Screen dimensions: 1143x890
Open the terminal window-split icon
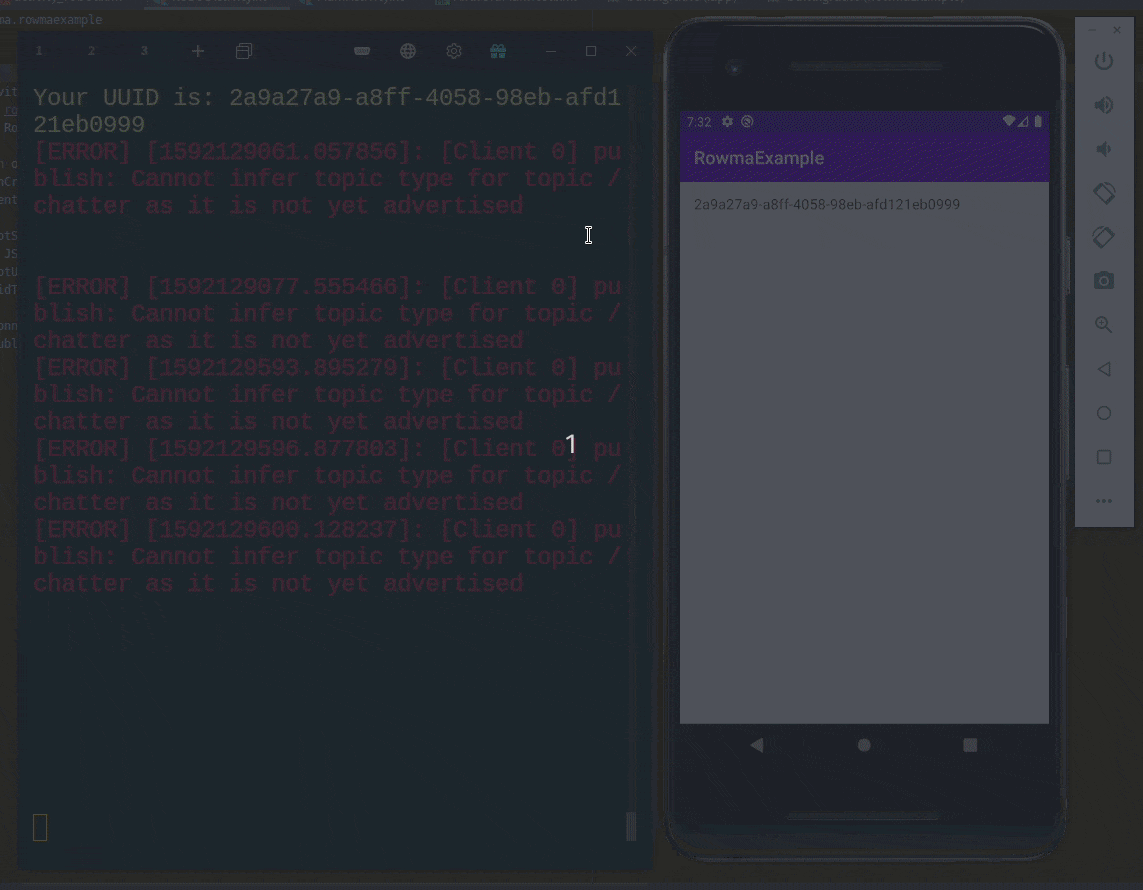244,51
